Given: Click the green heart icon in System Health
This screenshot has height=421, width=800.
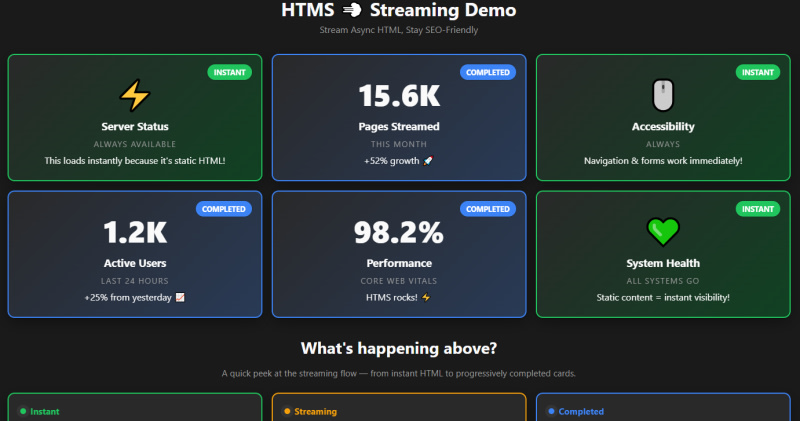Looking at the screenshot, I should 663,232.
